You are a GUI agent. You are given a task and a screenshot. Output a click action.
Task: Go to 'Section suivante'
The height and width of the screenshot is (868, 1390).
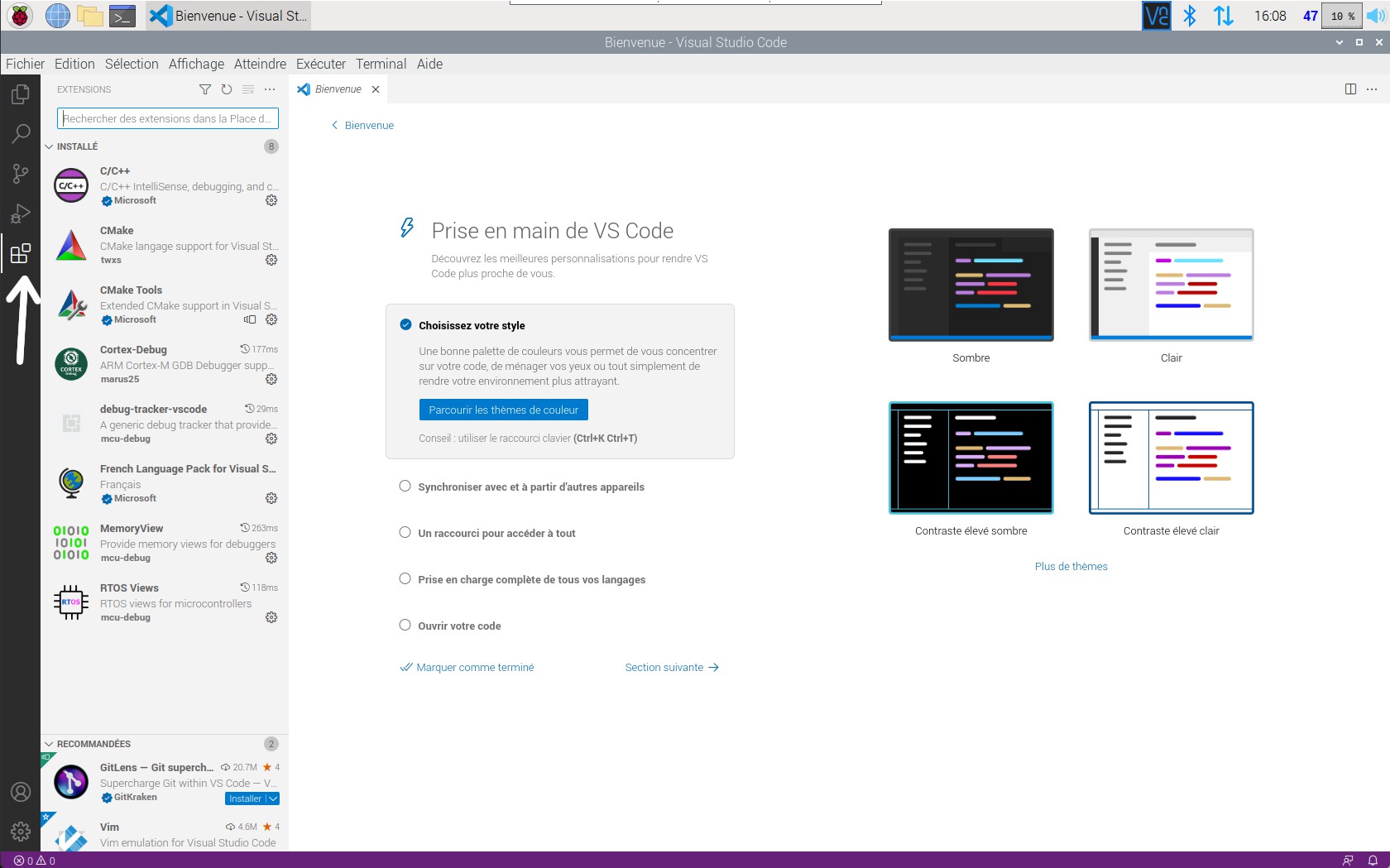[x=672, y=667]
